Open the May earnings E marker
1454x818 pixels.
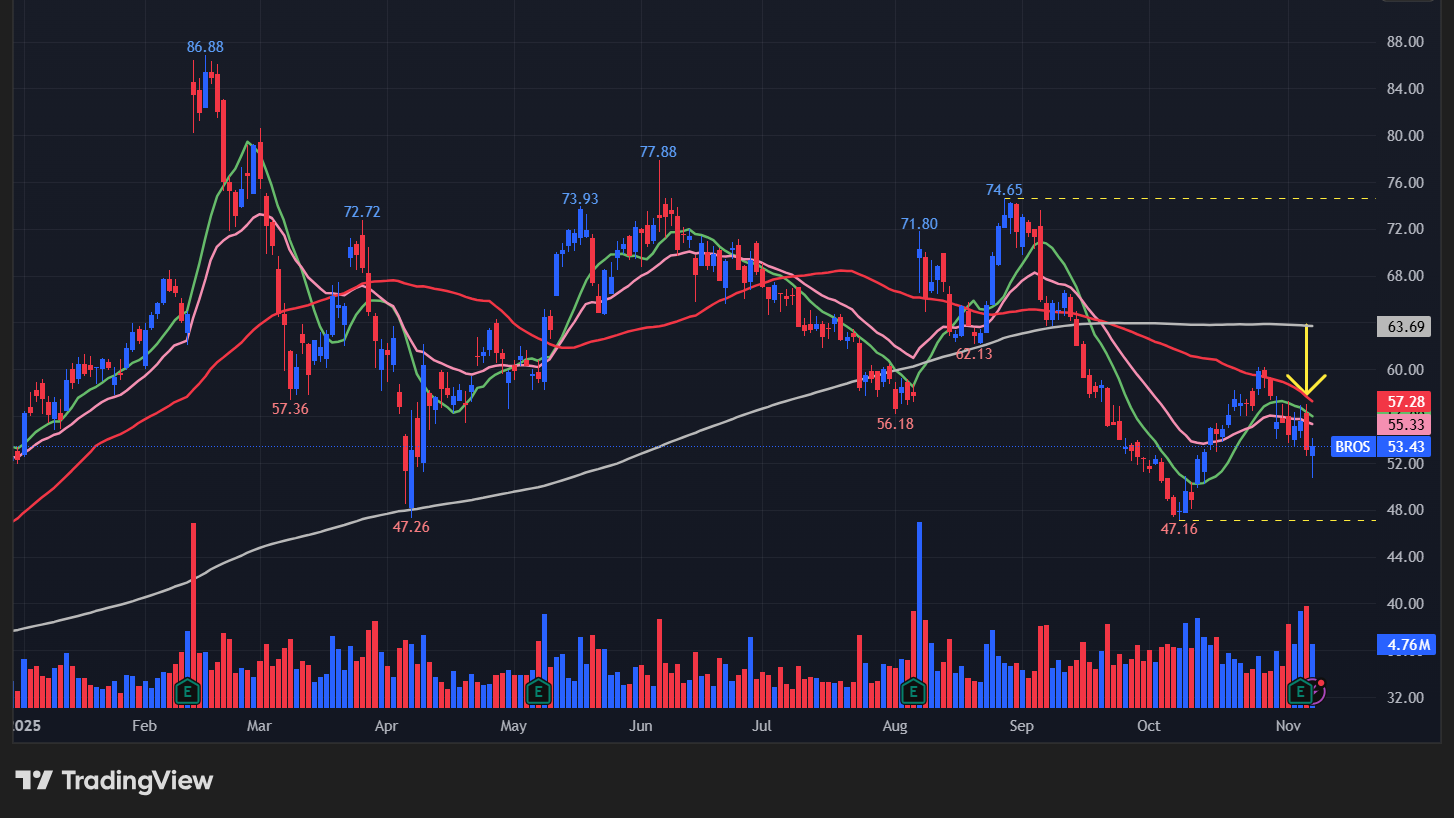tap(538, 690)
